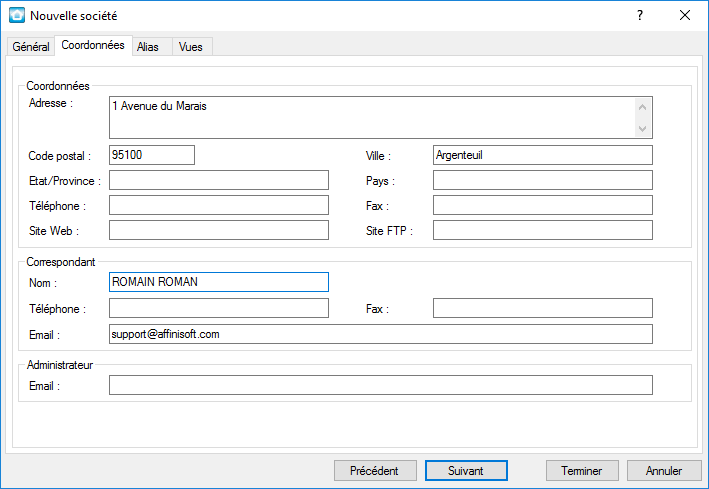Close the Nouvelle société dialog
The image size is (709, 489).
pyautogui.click(x=685, y=15)
